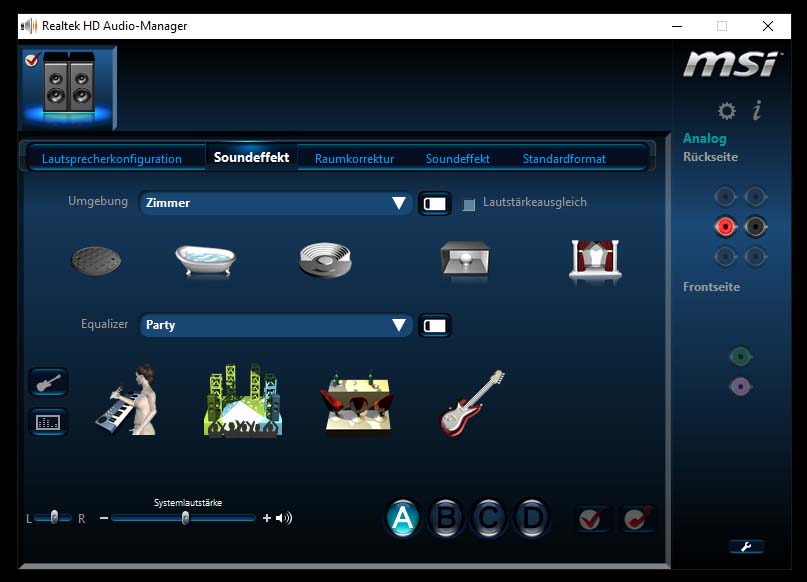
Task: Open the info 'i' icon
Action: pyautogui.click(x=757, y=110)
